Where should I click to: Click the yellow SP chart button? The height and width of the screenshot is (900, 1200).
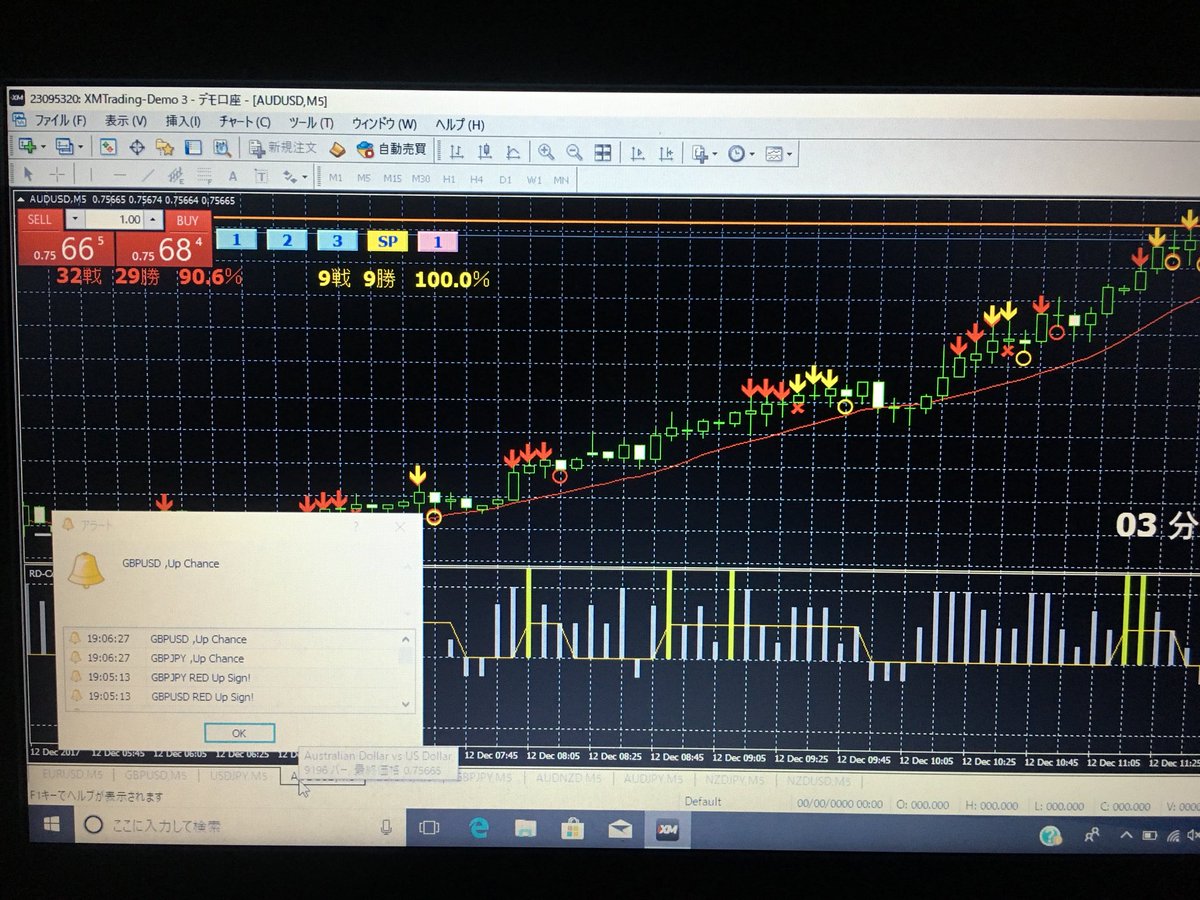[x=387, y=241]
